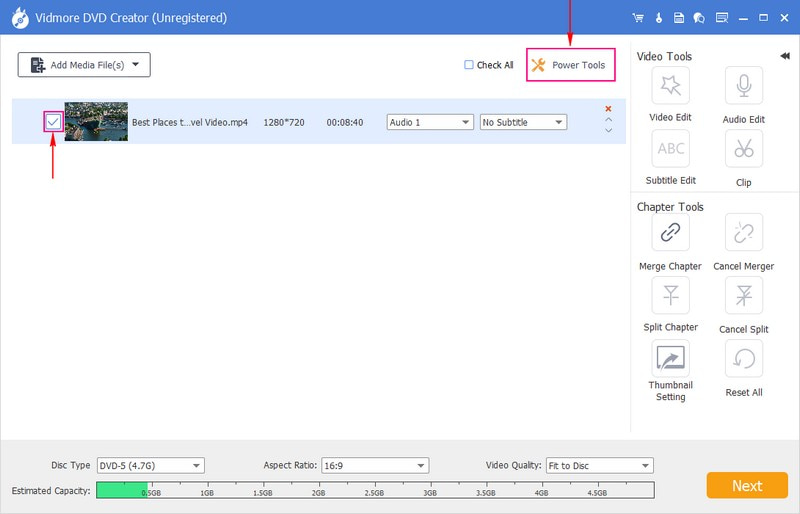Open the No Subtitle dropdown
The width and height of the screenshot is (800, 514).
[523, 122]
